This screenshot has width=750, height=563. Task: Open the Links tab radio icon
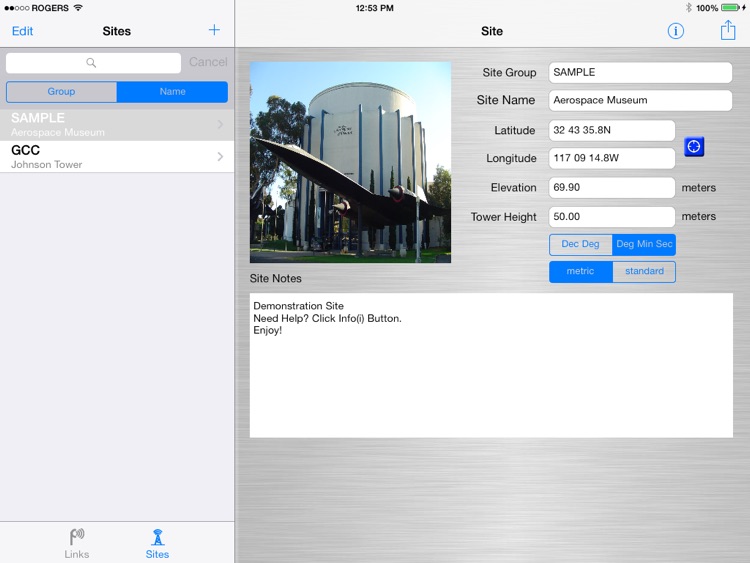tap(77, 537)
